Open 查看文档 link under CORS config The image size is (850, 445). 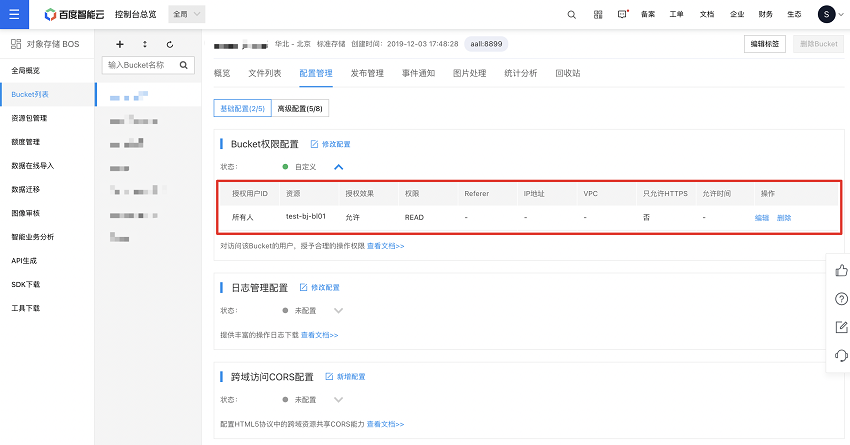click(x=385, y=424)
